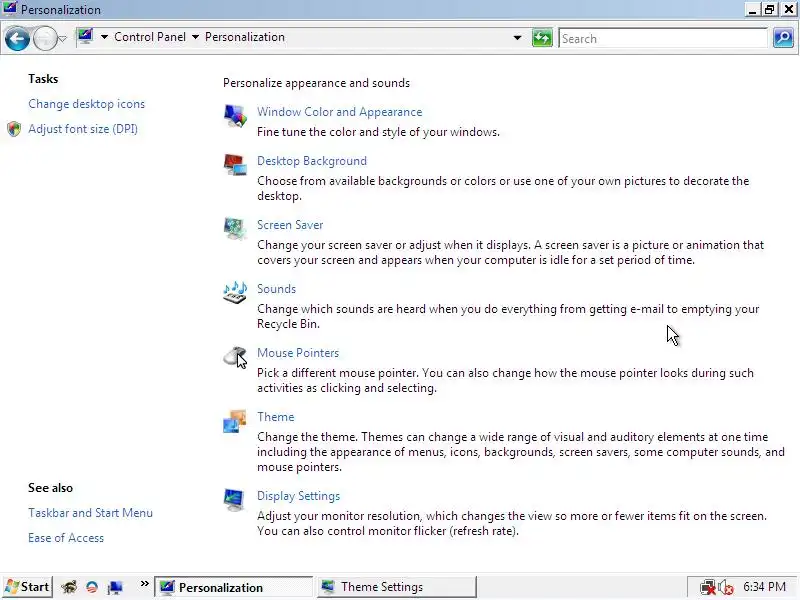The height and width of the screenshot is (600, 800).
Task: Click Control Panel in the breadcrumb
Action: point(150,37)
